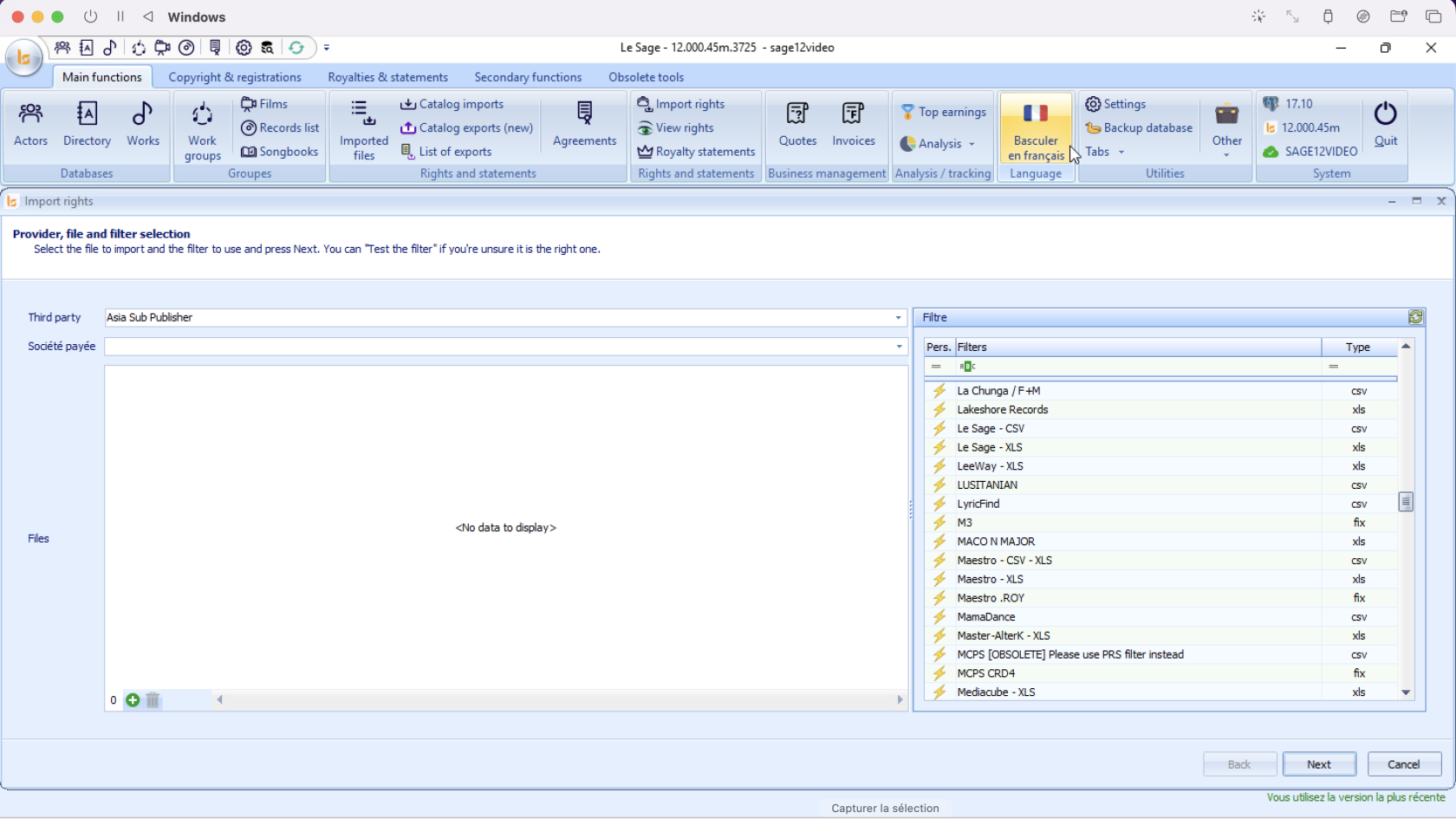Open the Quotes icon in Business management
Image resolution: width=1456 pixels, height=819 pixels.
(x=797, y=125)
